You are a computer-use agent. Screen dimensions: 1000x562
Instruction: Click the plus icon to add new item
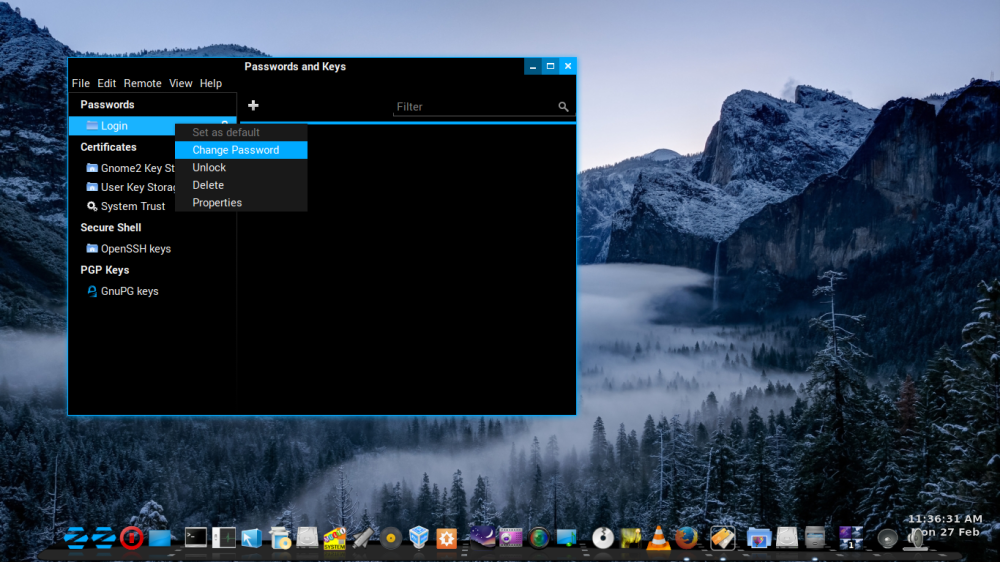(x=253, y=105)
